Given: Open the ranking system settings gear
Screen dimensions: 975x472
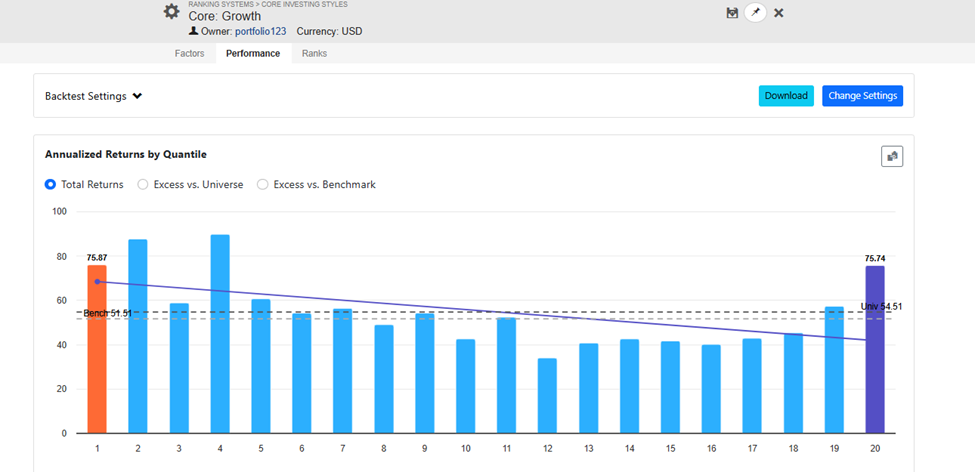Looking at the screenshot, I should [172, 12].
